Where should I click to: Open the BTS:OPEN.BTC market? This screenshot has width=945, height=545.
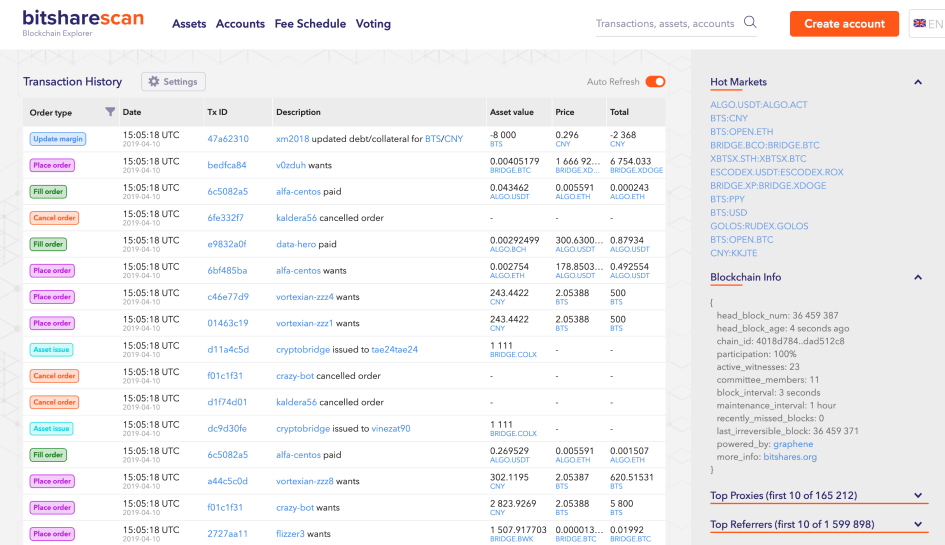click(x=741, y=239)
